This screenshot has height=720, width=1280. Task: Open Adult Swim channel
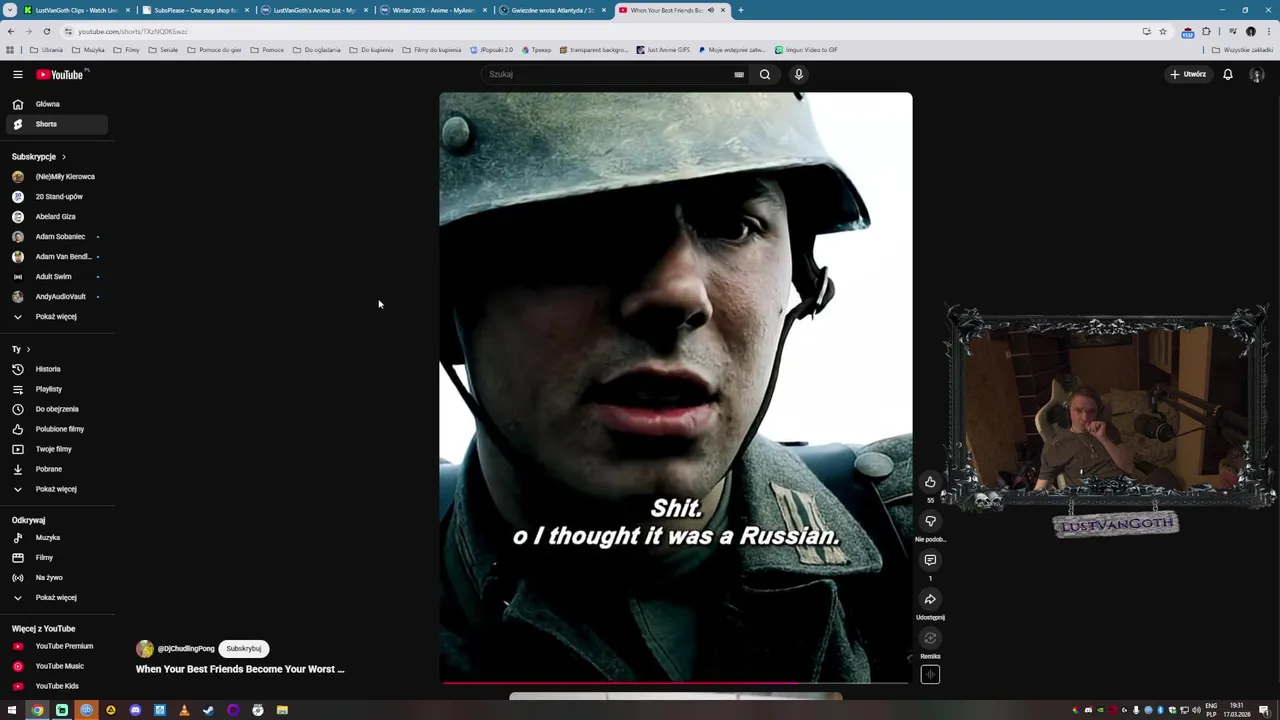[x=55, y=276]
